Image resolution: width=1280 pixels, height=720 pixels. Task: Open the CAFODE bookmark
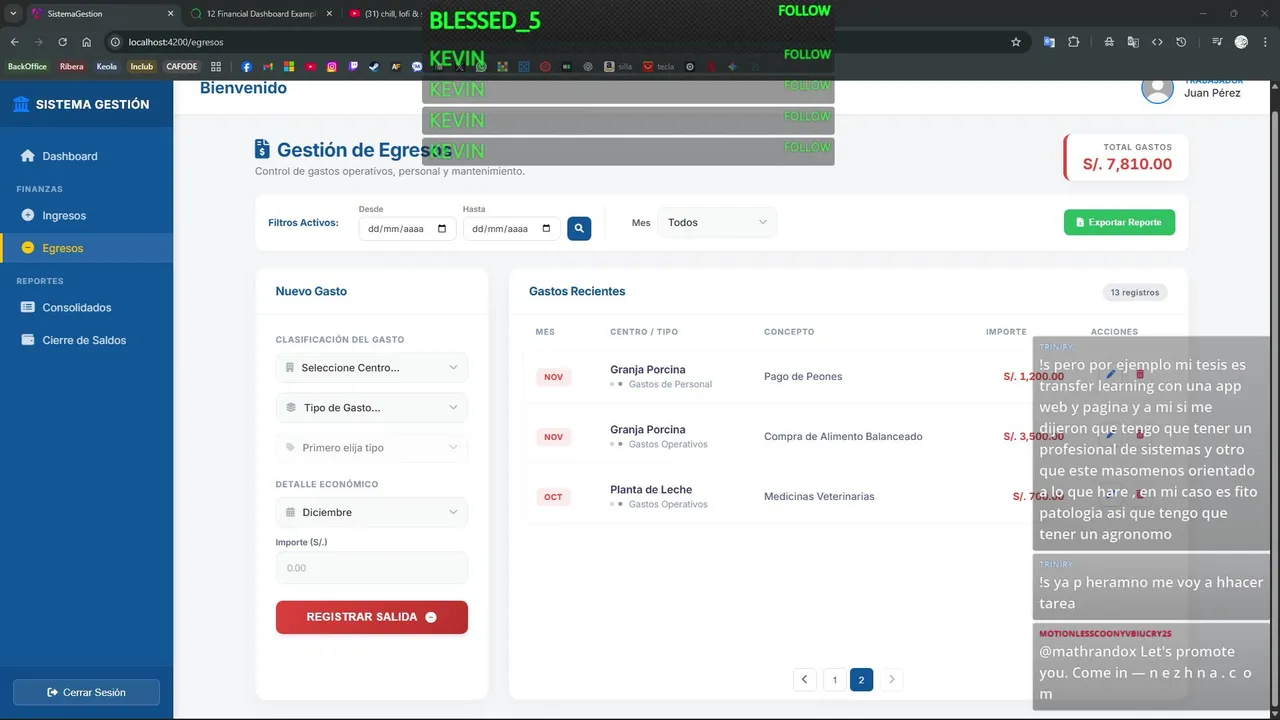pyautogui.click(x=182, y=67)
